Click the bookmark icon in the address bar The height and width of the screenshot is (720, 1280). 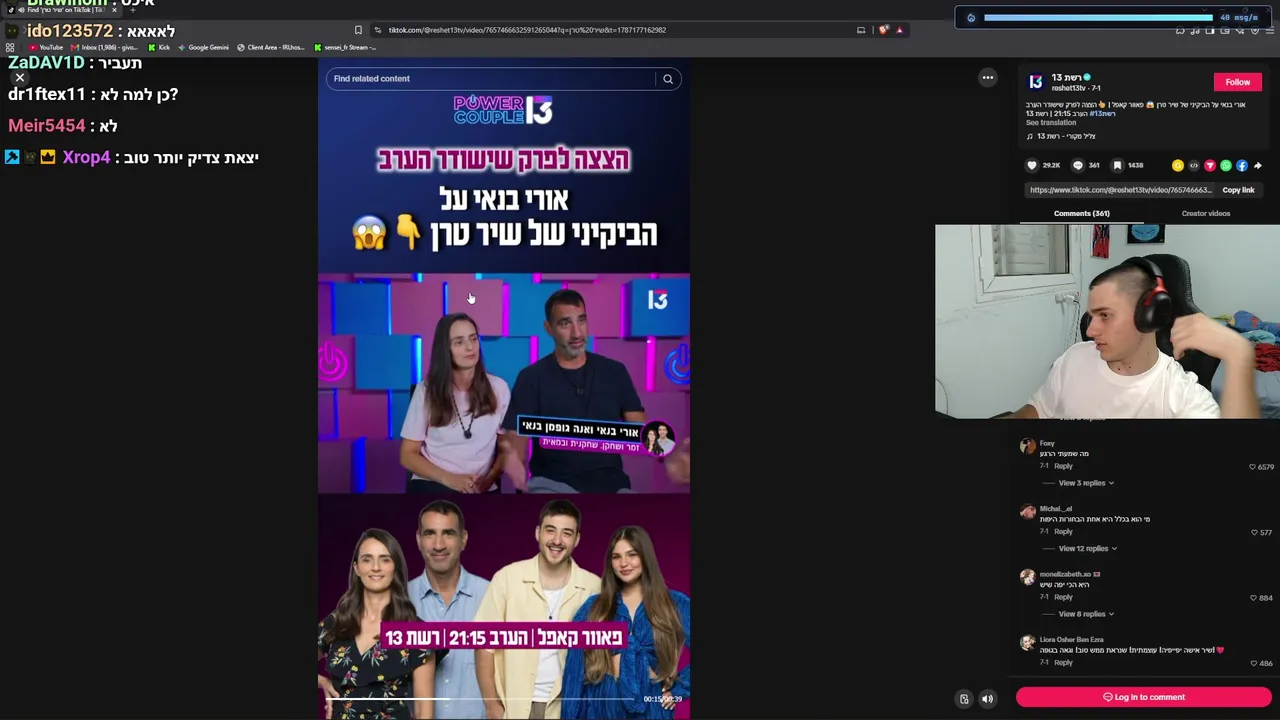[358, 30]
